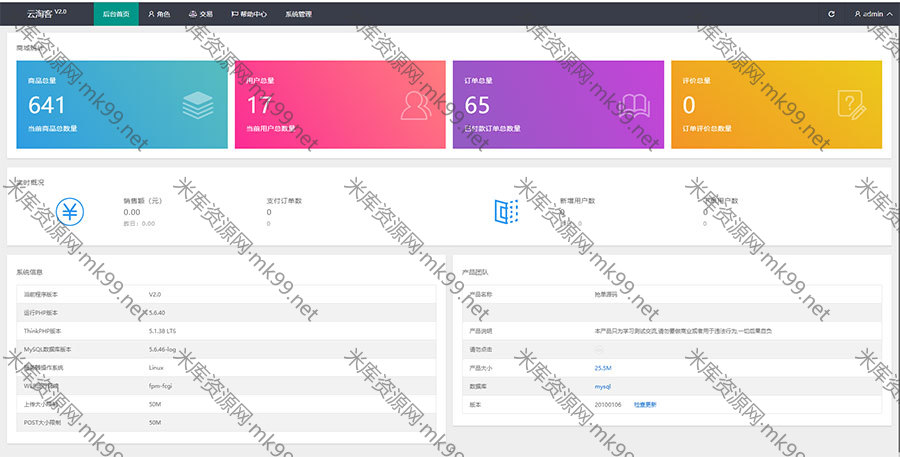Image resolution: width=900 pixels, height=457 pixels.
Task: Click the 系统信息 panel heading
Action: pos(29,272)
